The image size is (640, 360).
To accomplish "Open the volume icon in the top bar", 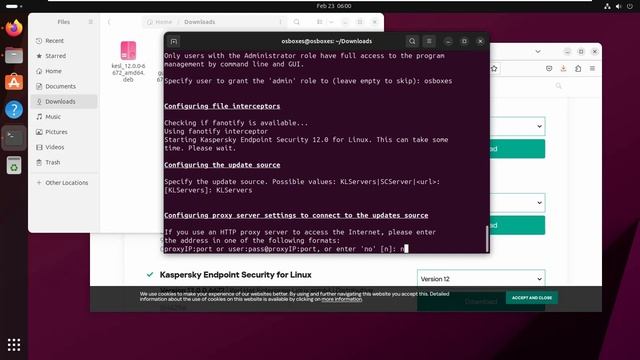I will tap(618, 6).
